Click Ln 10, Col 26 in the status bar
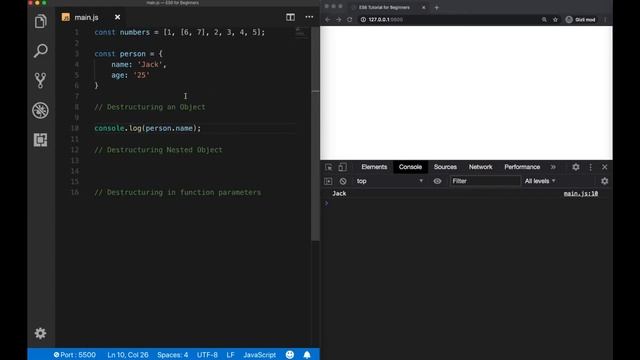Screen dimensions: 640x360 128,355
